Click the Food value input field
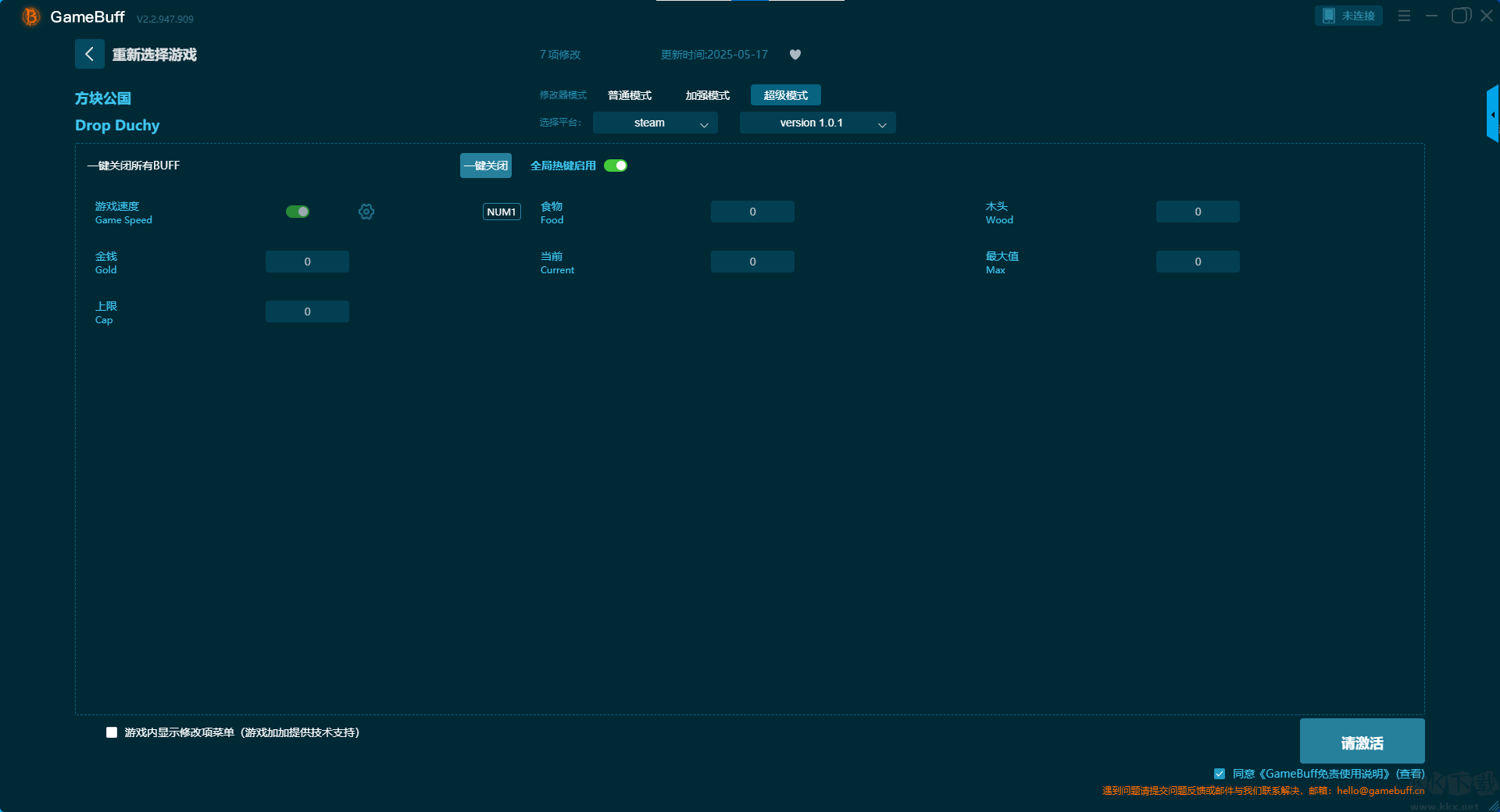This screenshot has height=812, width=1500. pos(752,212)
